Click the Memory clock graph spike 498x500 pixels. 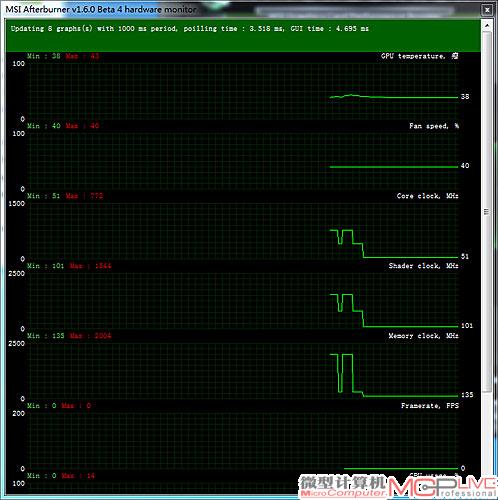(341, 373)
